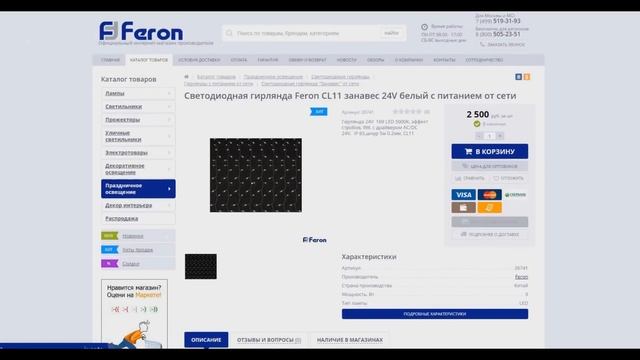Open the 'Контакты' menu item
This screenshot has height=360, width=640.
444,60
